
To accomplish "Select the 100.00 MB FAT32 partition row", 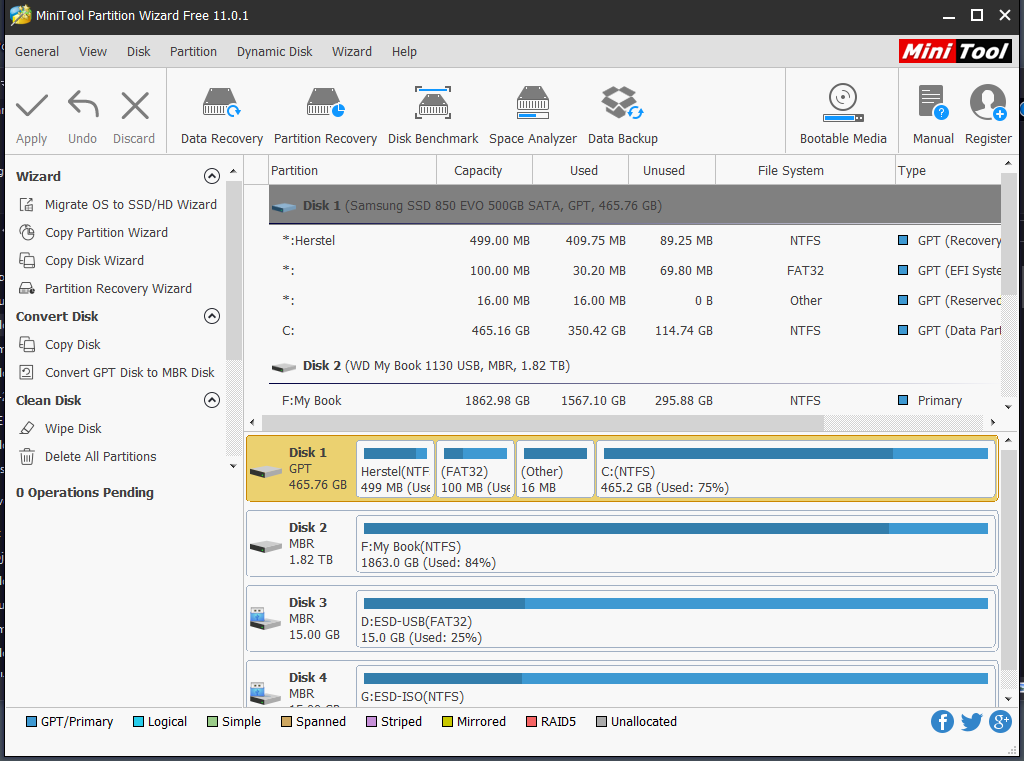I will [x=635, y=270].
